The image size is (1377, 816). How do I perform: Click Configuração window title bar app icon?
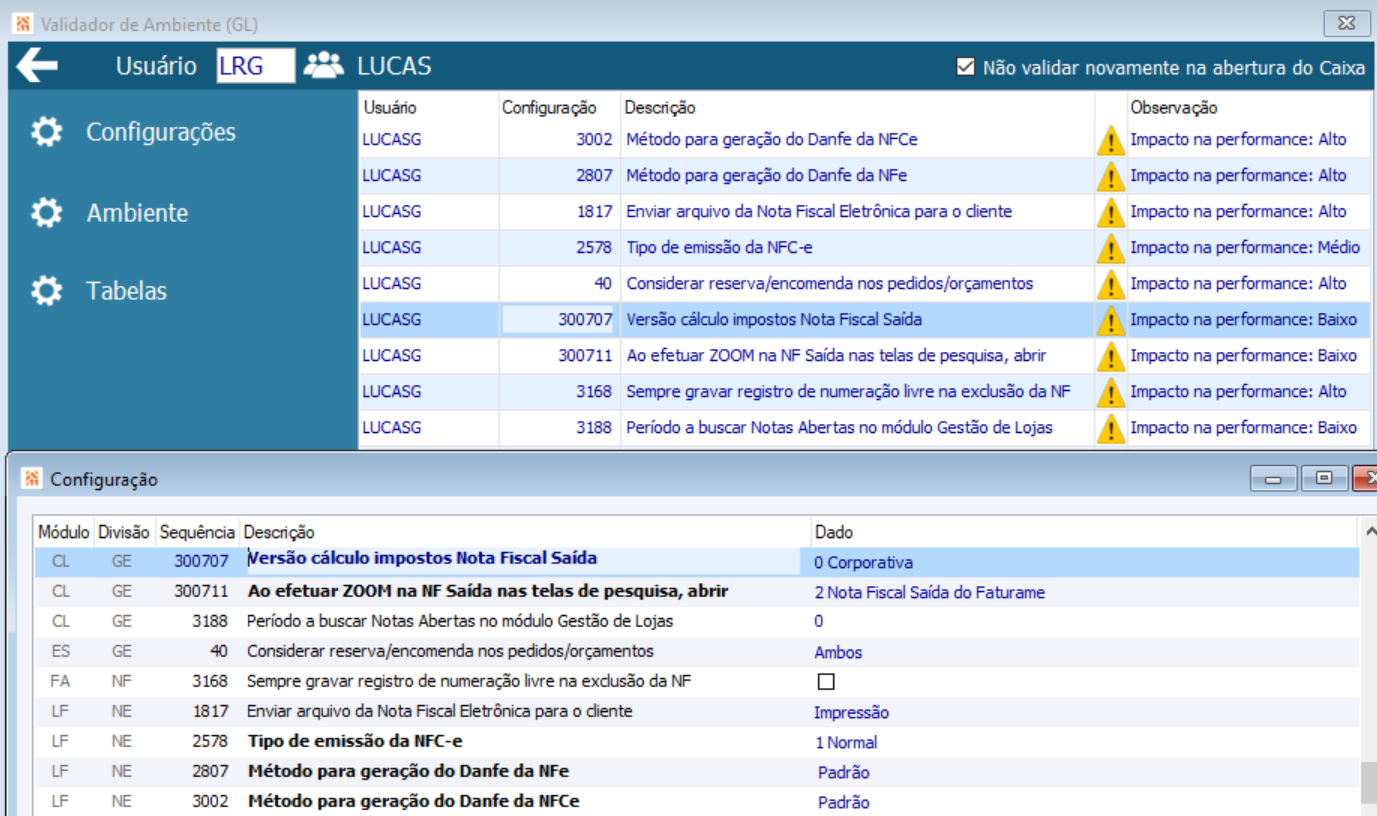[x=33, y=479]
